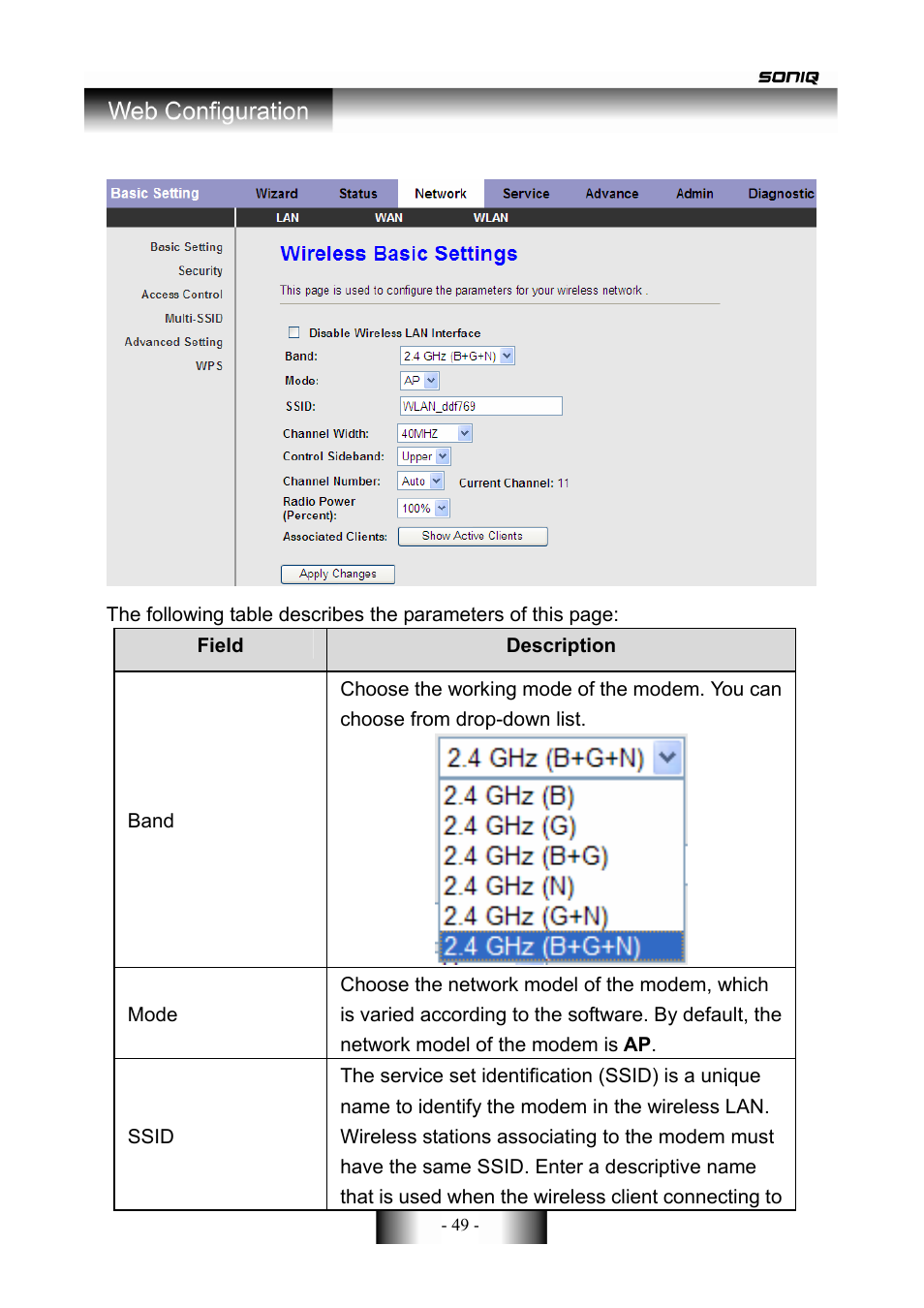Screen dimensions: 924x1308
Task: Open Security in sidebar
Action: coord(200,271)
